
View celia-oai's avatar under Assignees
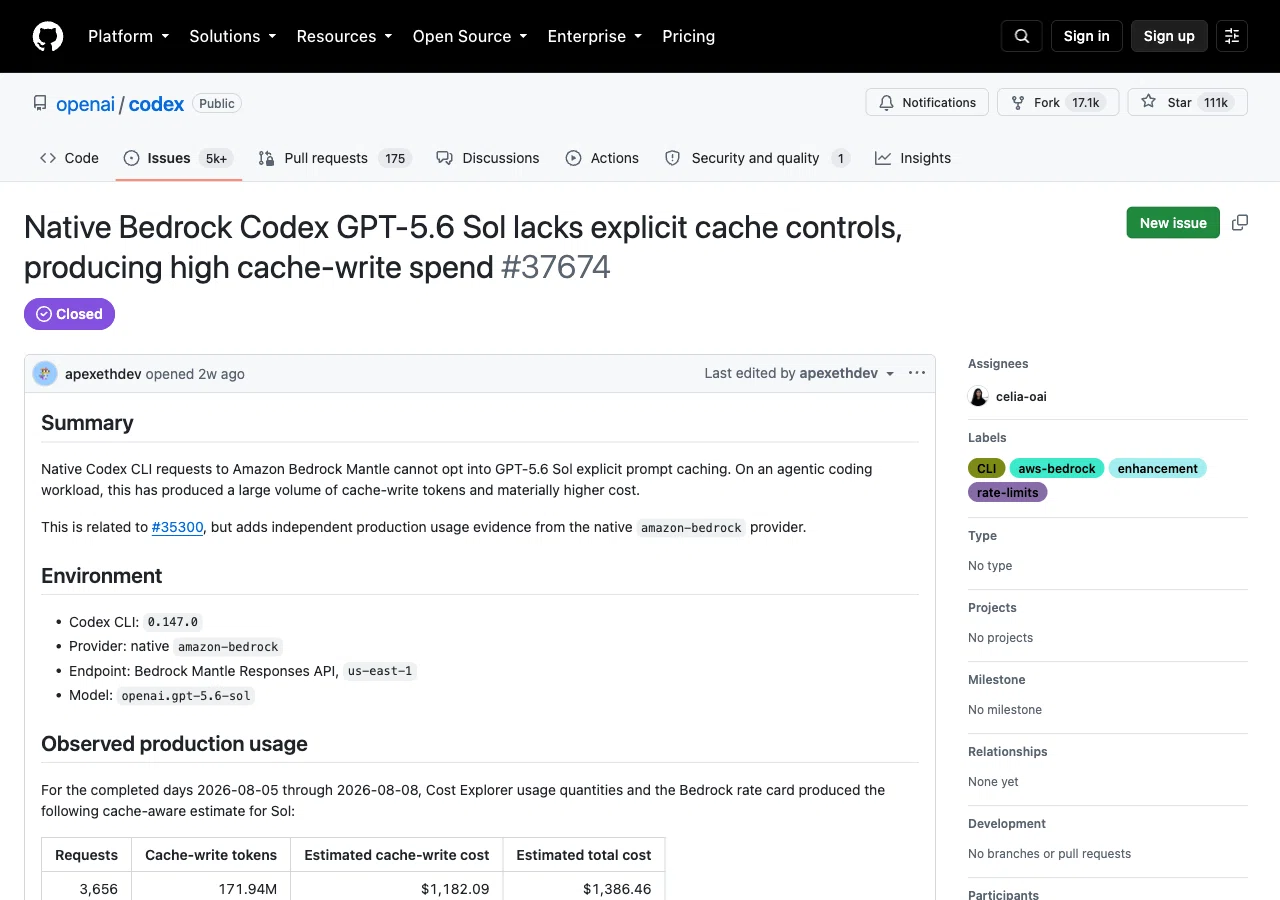[978, 397]
